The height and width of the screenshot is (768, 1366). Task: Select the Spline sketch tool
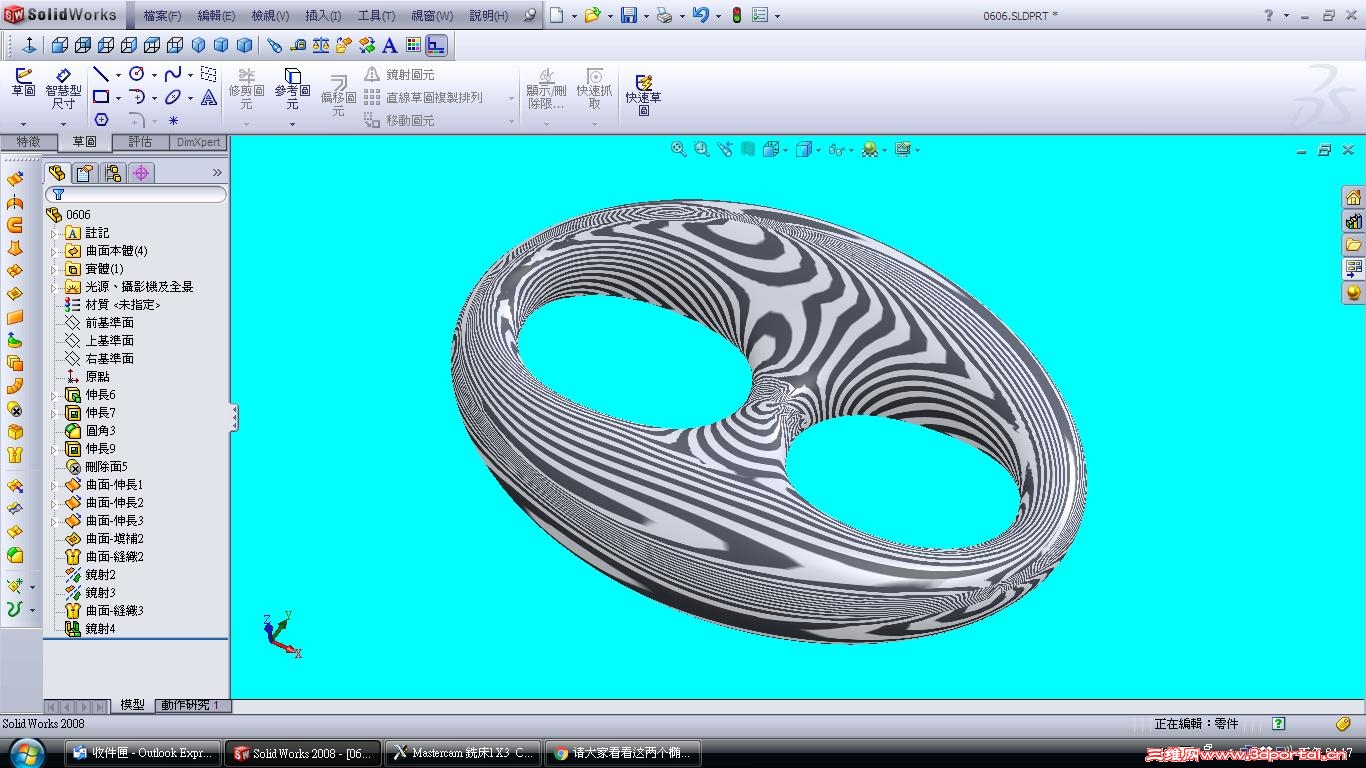[x=173, y=74]
